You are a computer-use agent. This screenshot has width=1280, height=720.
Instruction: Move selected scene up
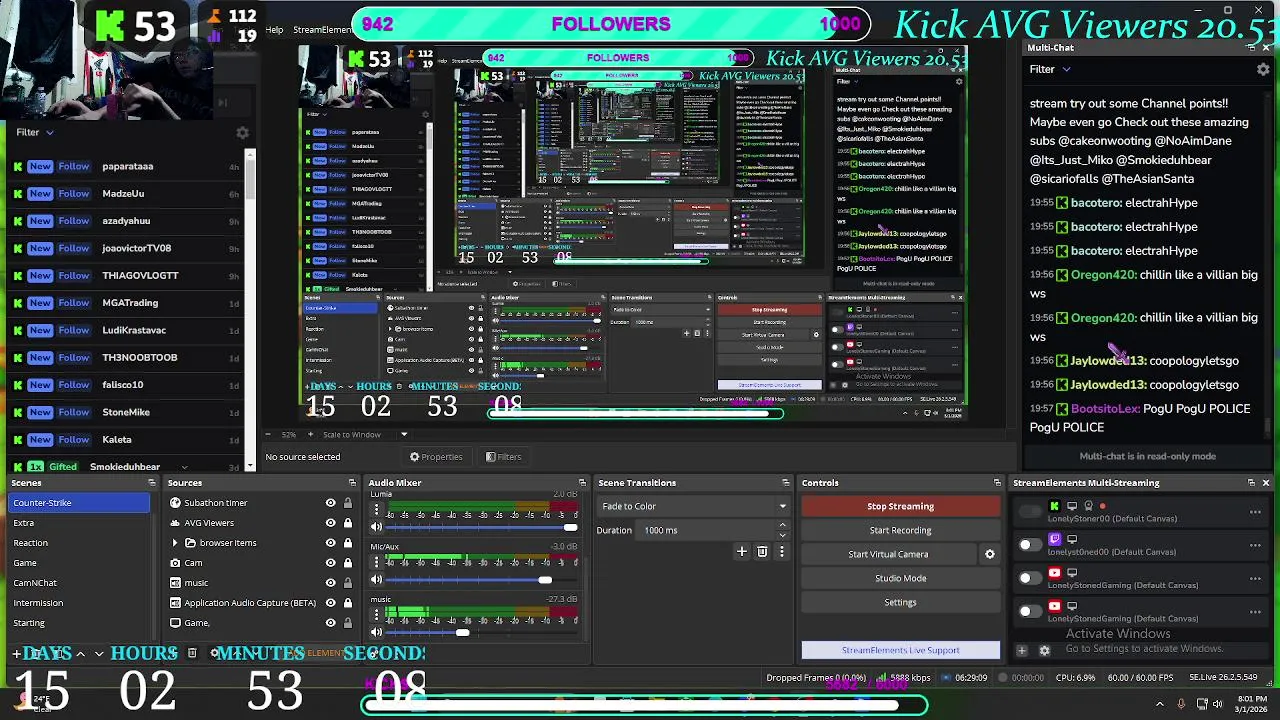[x=80, y=653]
